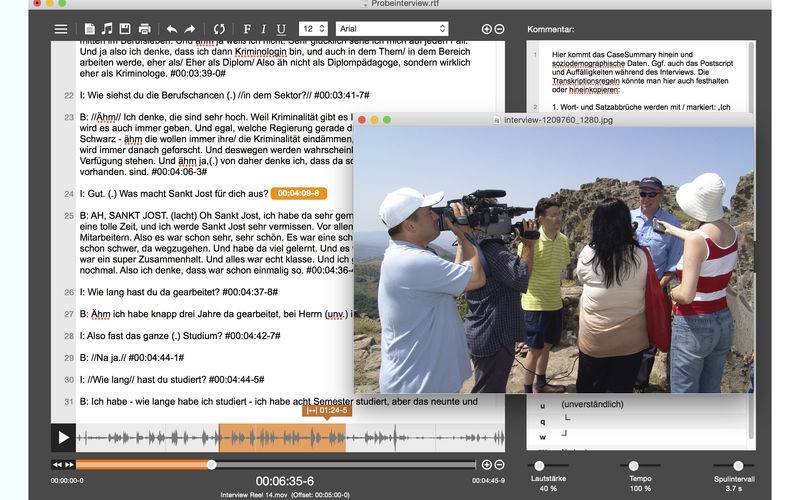Click the circular arrows refresh icon
Screen dimensions: 800x500
219,29
